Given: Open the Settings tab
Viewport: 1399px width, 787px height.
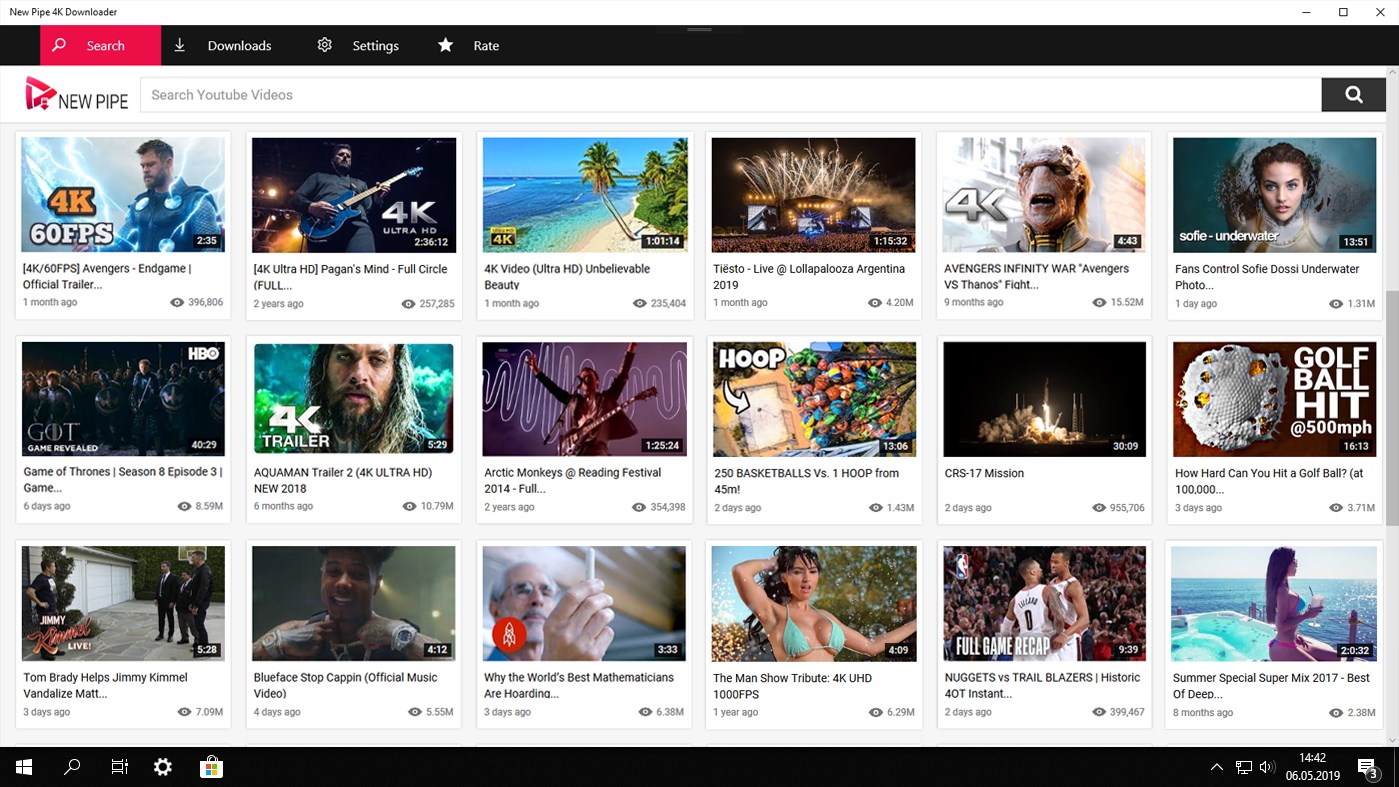Looking at the screenshot, I should [358, 45].
